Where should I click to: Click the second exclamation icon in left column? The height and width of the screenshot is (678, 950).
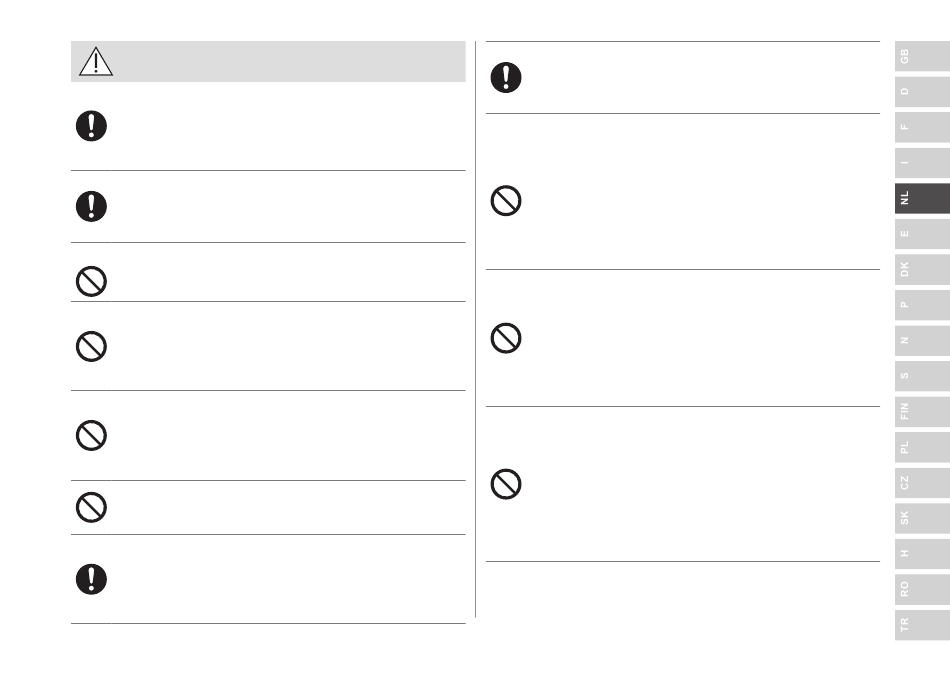tap(91, 206)
